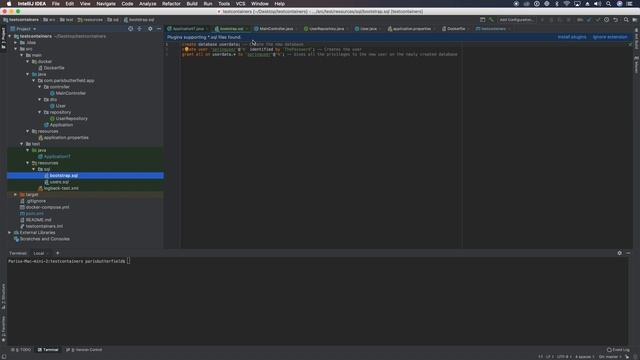Click Git branch master in status bar

click(610, 357)
